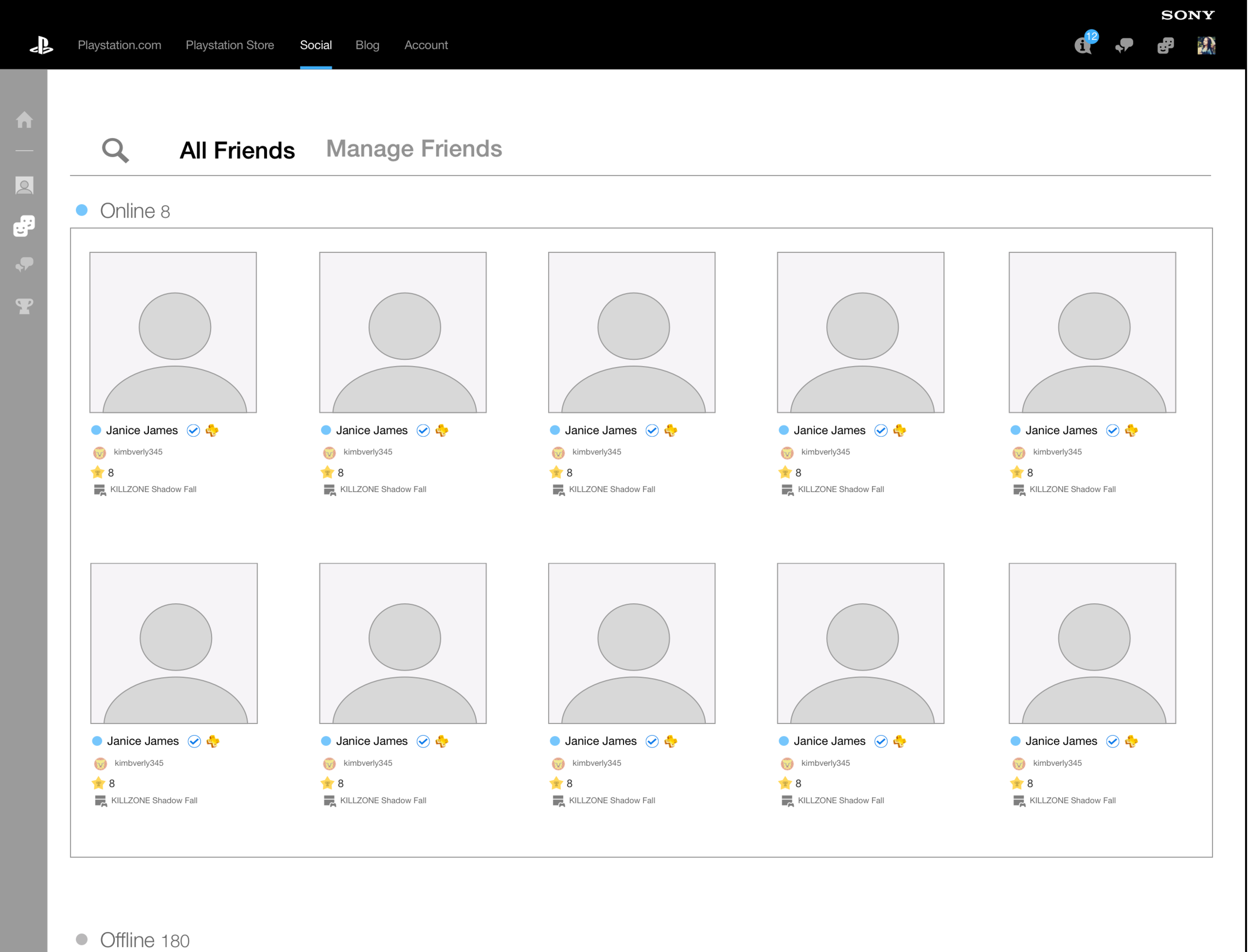Image resolution: width=1248 pixels, height=952 pixels.
Task: Click KILLZONE Shadow Fall on the top-row fifth card
Action: click(x=1072, y=489)
